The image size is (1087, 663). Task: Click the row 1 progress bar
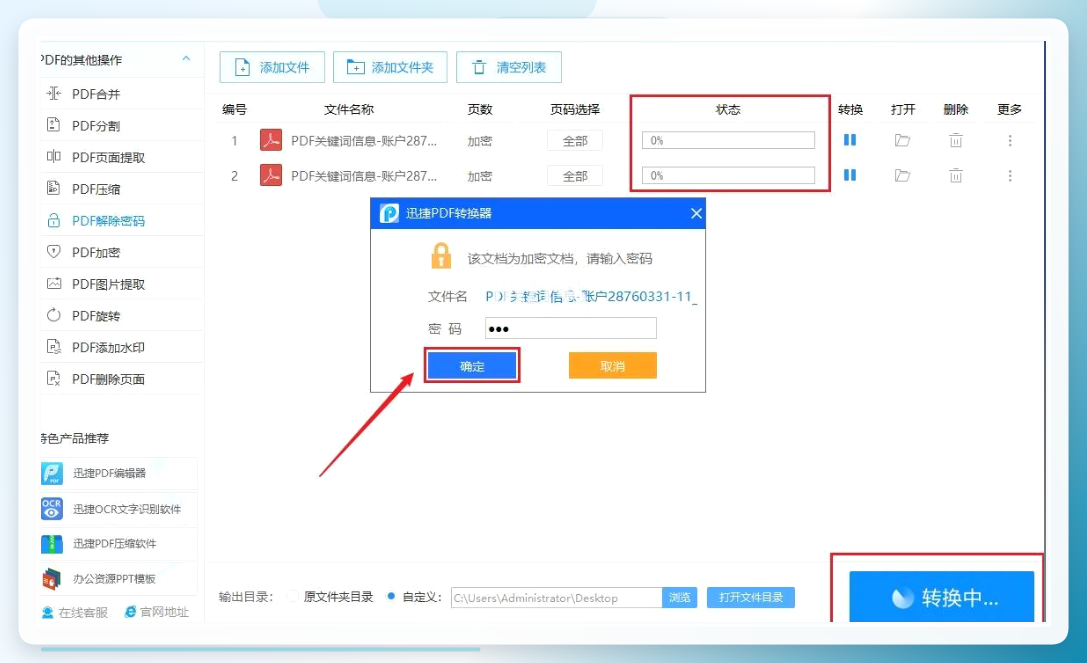coord(728,140)
